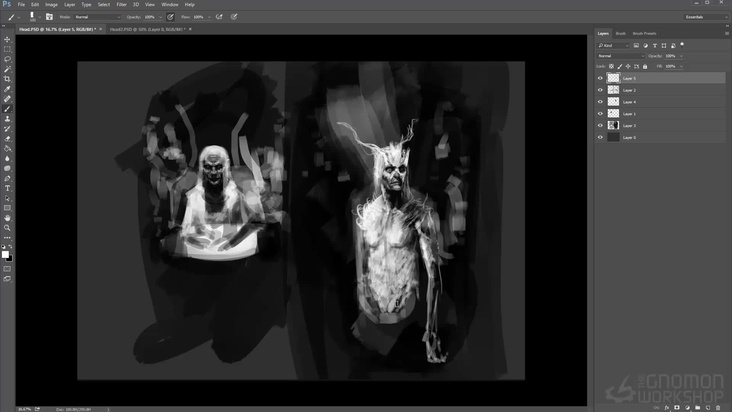
Task: Hide Layer 2 visibility
Action: click(x=600, y=90)
